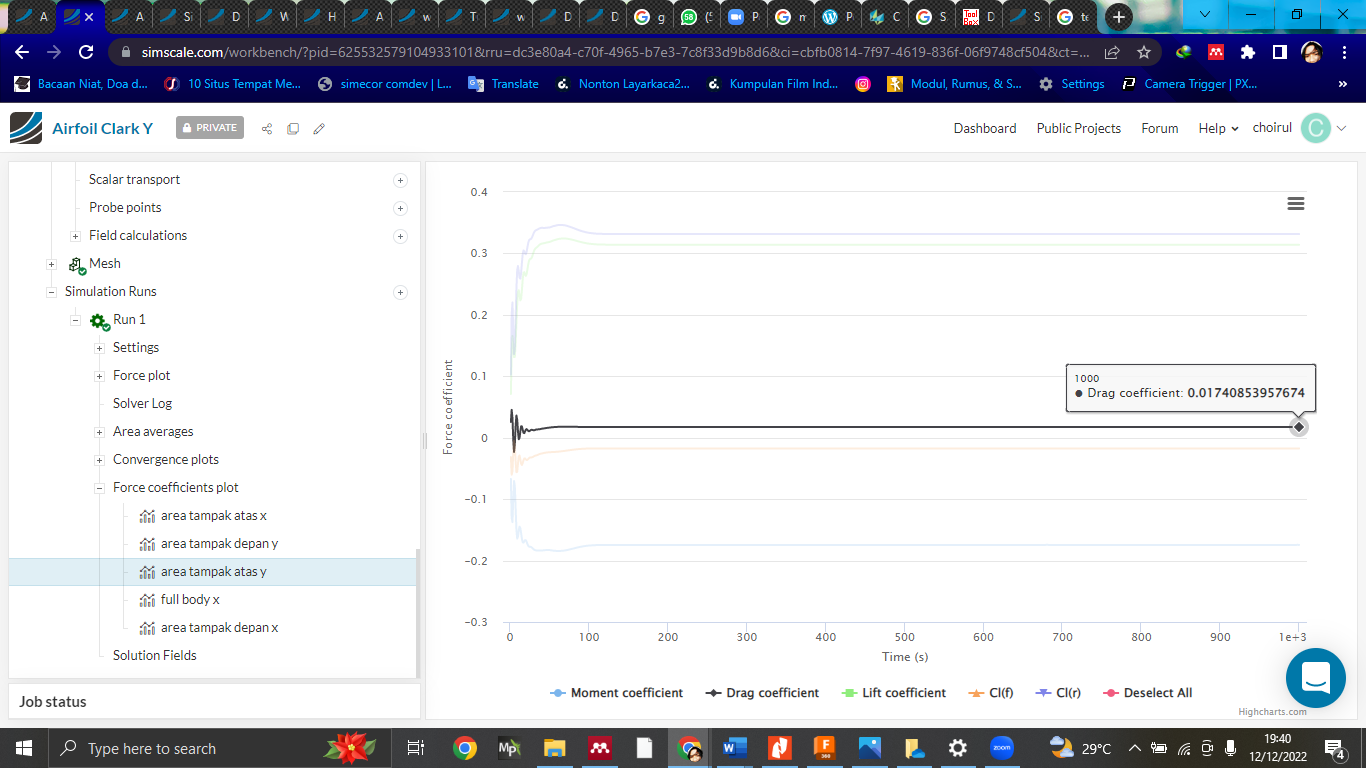Select the 'area tampak depan y' plot item
This screenshot has width=1366, height=768.
[217, 543]
